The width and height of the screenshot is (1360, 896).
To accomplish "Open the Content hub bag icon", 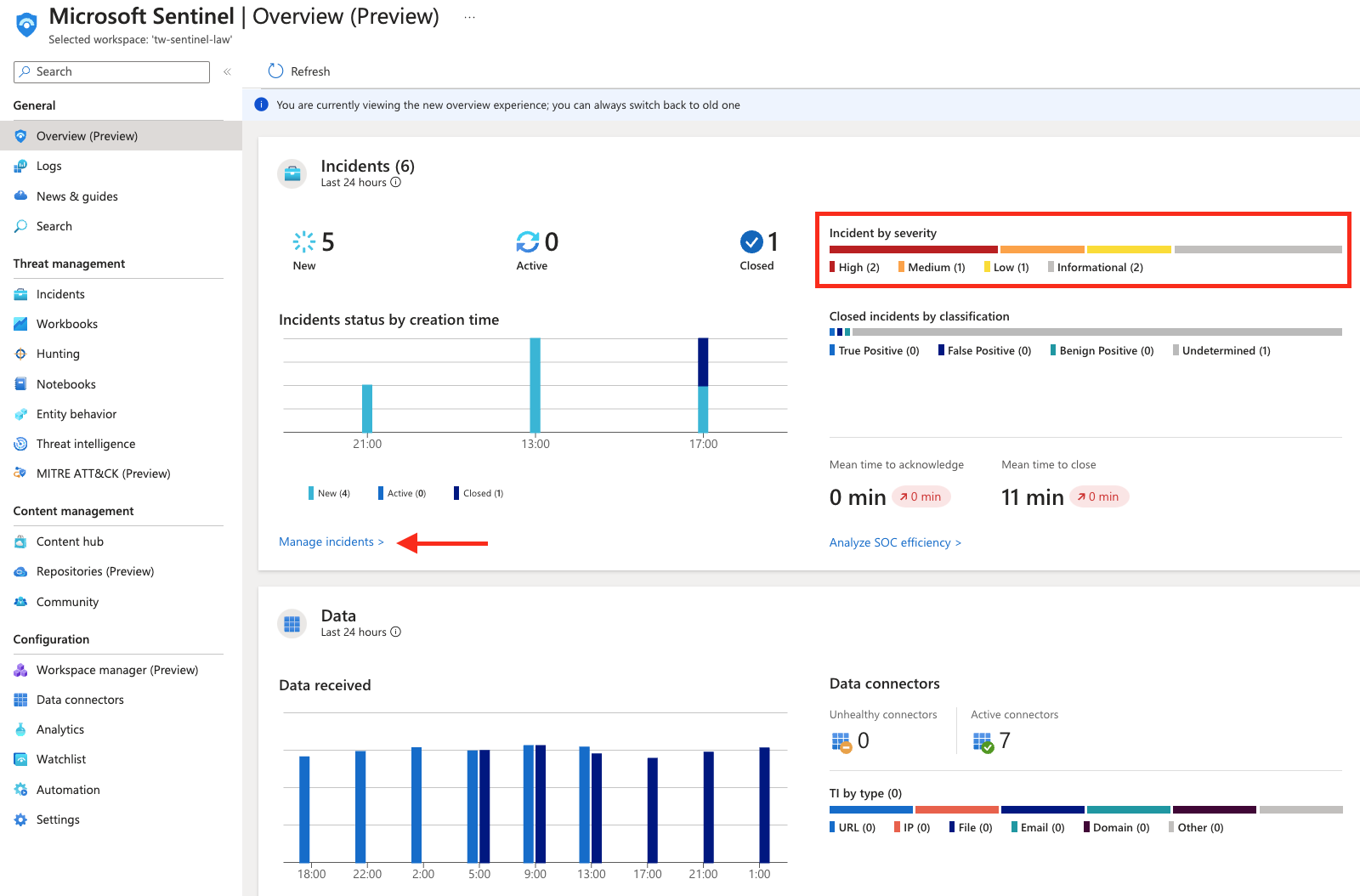I will 20,542.
